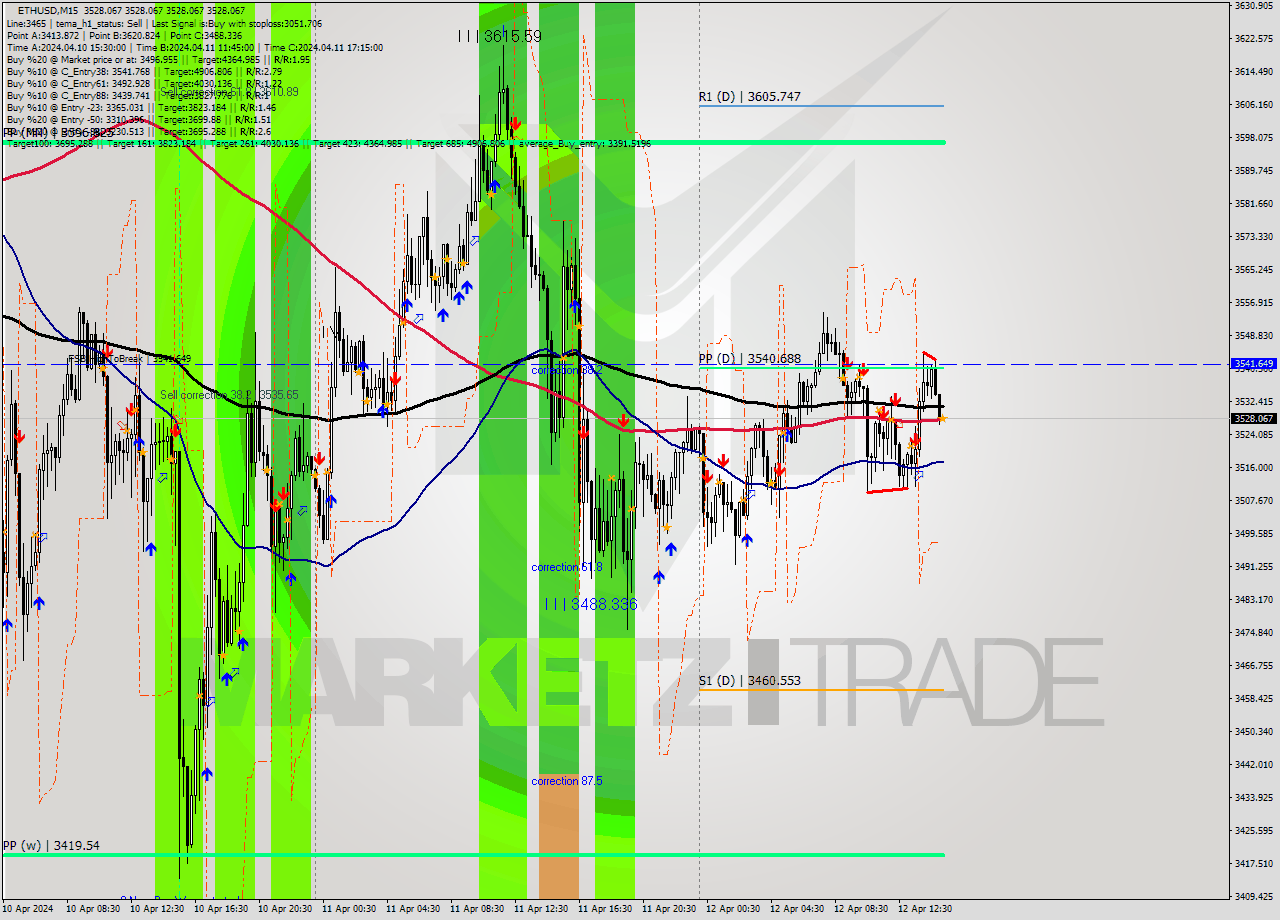Click 3581.660 on the price axis
The image size is (1280, 920).
tap(1254, 203)
